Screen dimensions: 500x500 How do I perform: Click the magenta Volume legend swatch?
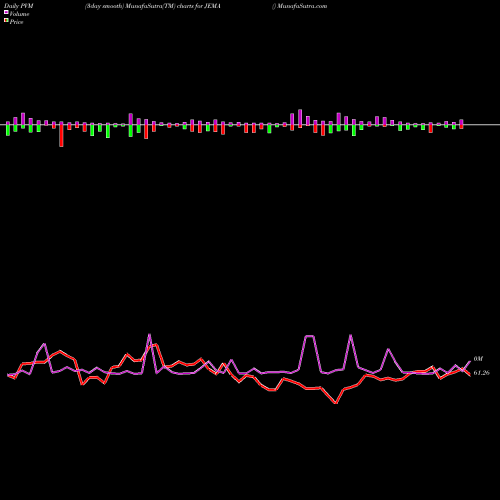(x=6, y=12)
